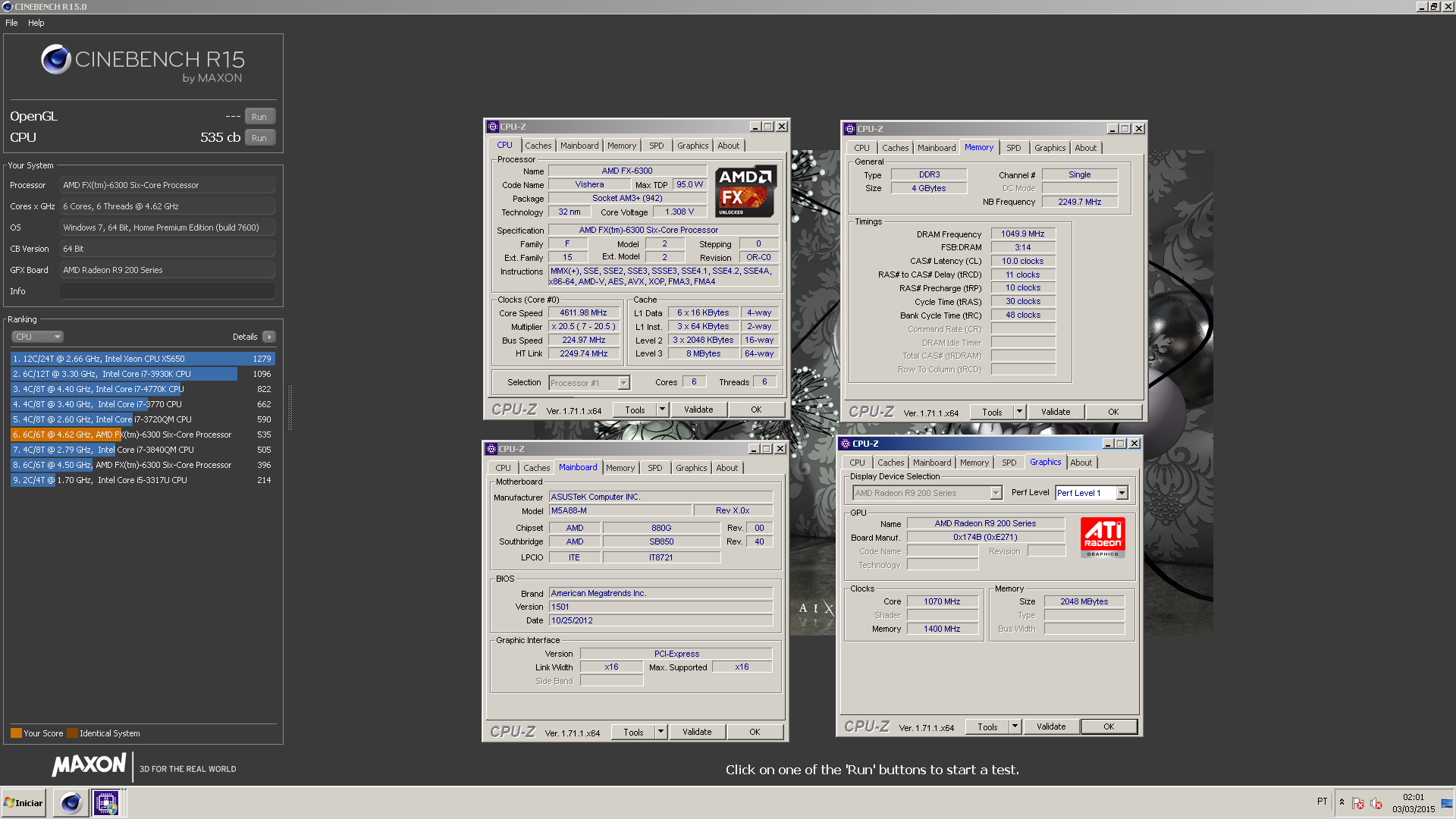Click the Cinebench title bar icon
Screen dimensions: 1456x819
(x=8, y=7)
